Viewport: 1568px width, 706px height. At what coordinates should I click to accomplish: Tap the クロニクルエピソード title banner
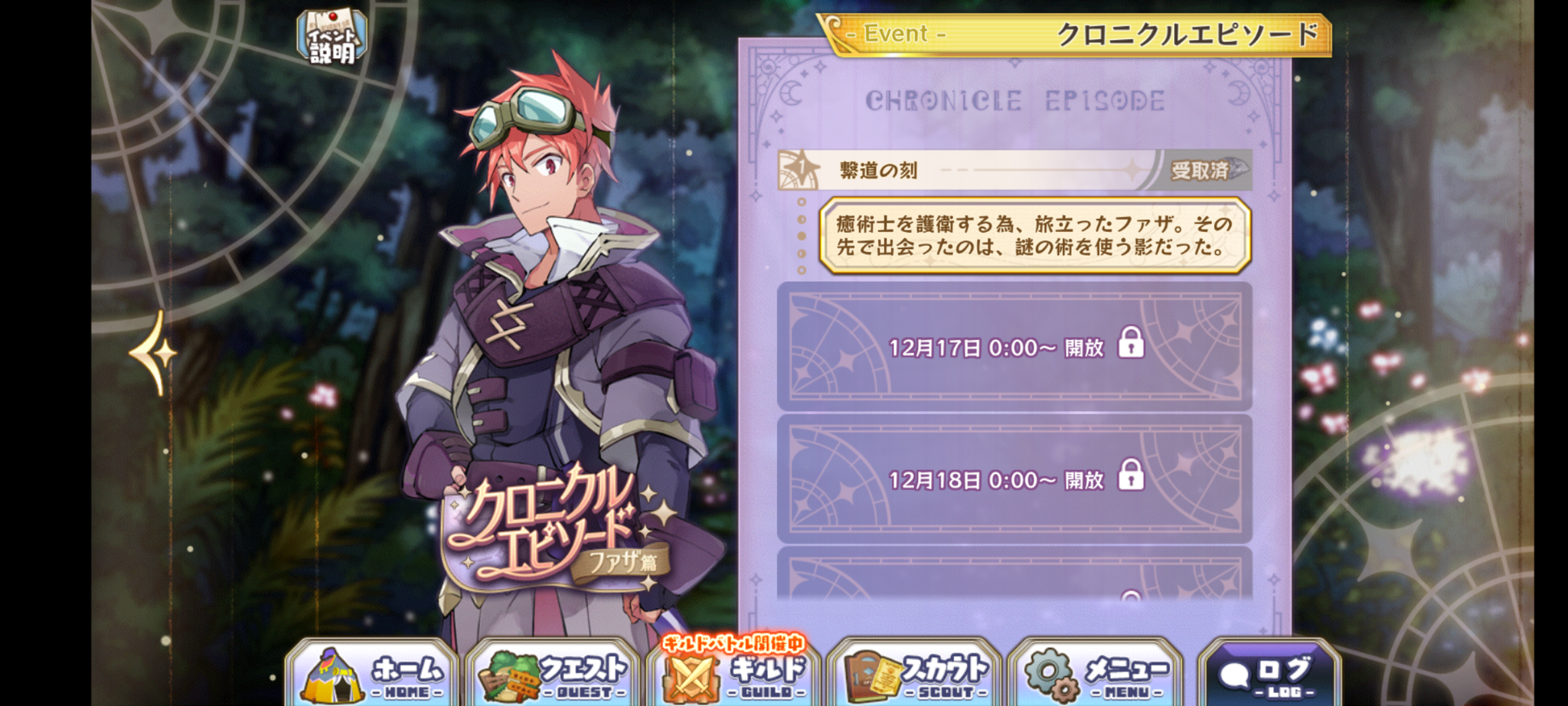(1076, 34)
